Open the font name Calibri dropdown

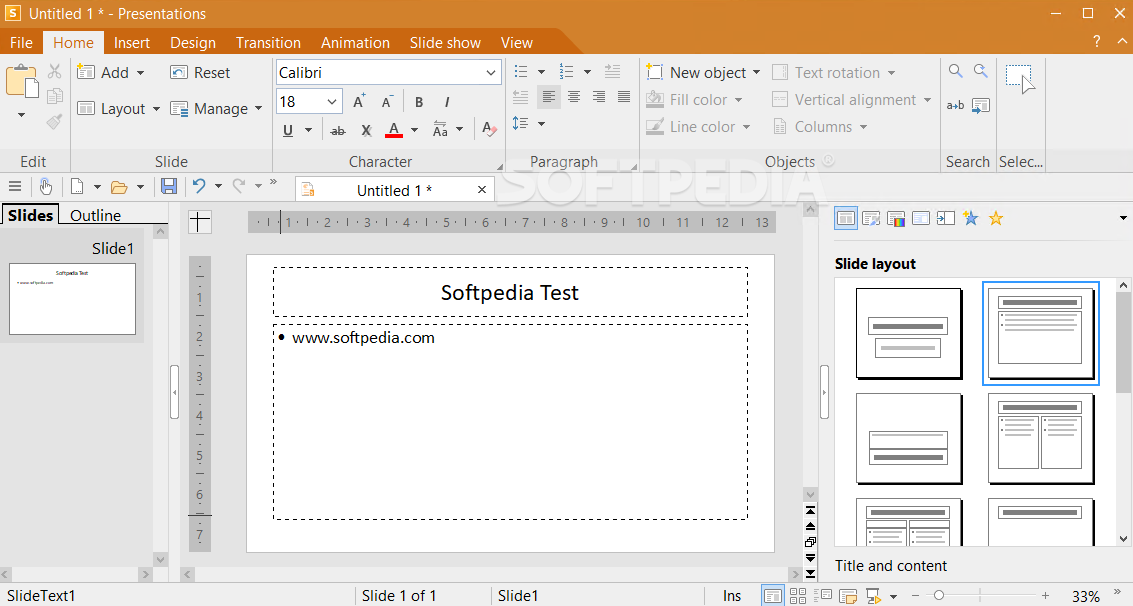(x=491, y=73)
